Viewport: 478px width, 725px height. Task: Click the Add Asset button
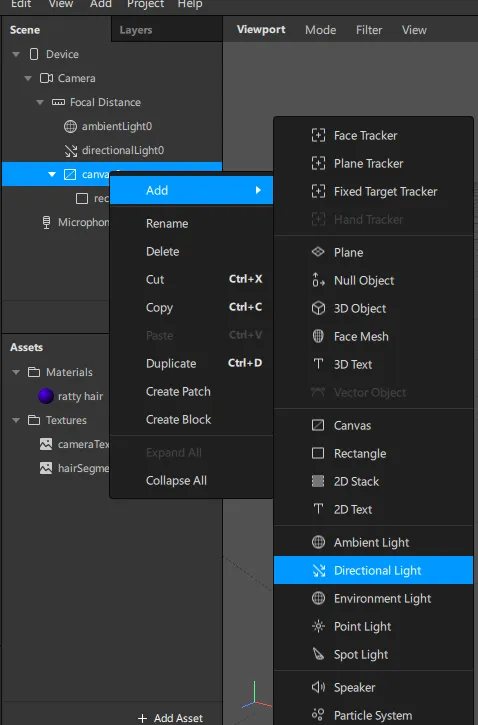171,718
